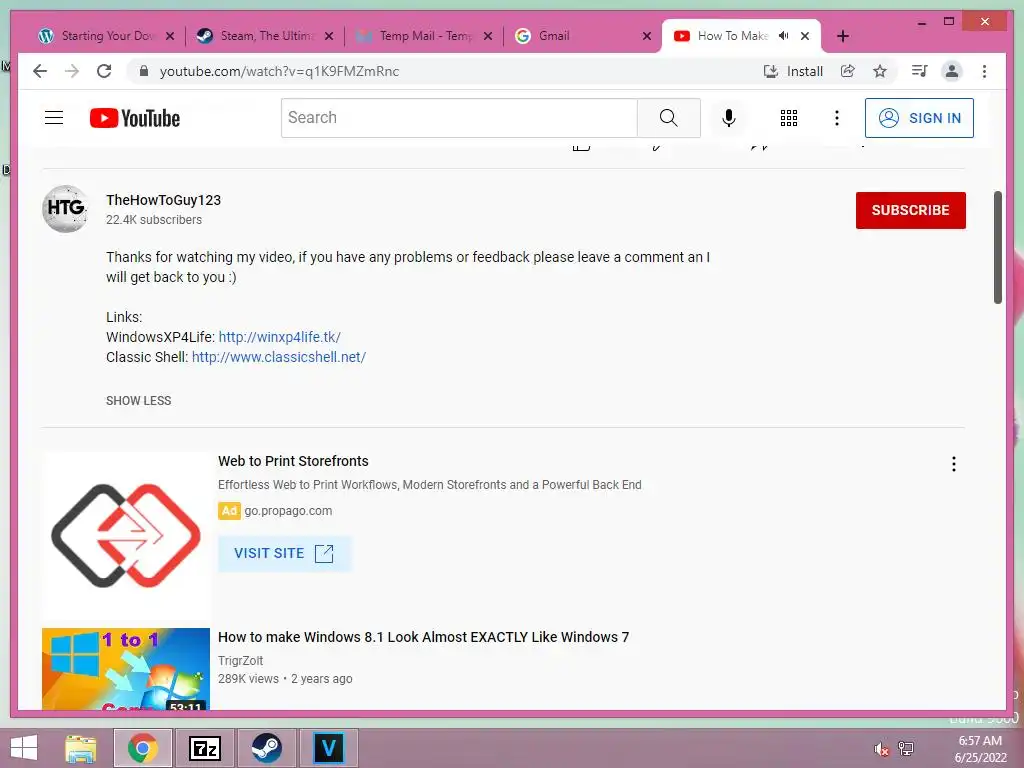This screenshot has width=1024, height=768.
Task: Reload the YouTube page
Action: [104, 71]
